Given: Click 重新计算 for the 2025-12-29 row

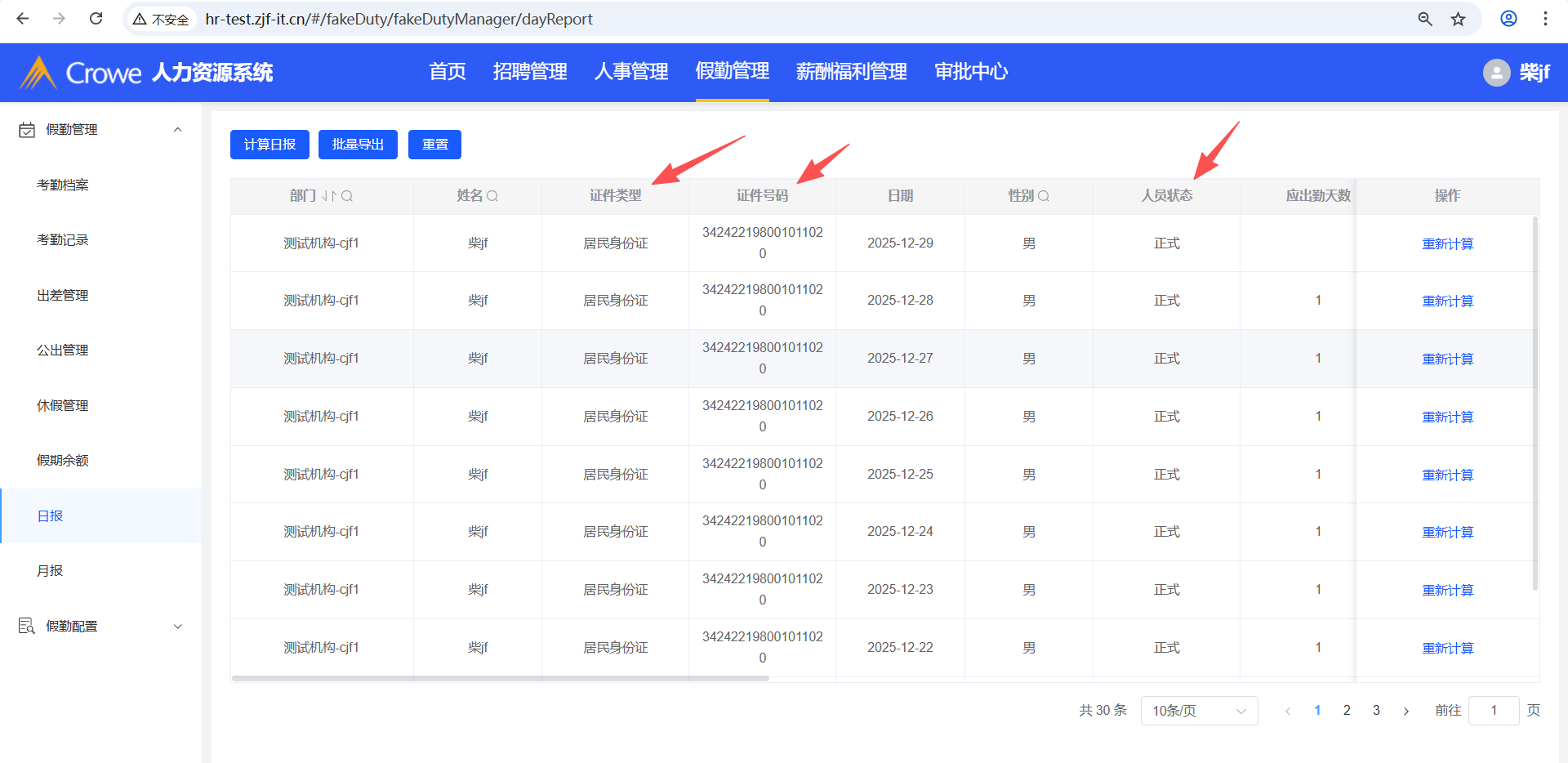Looking at the screenshot, I should [1447, 243].
